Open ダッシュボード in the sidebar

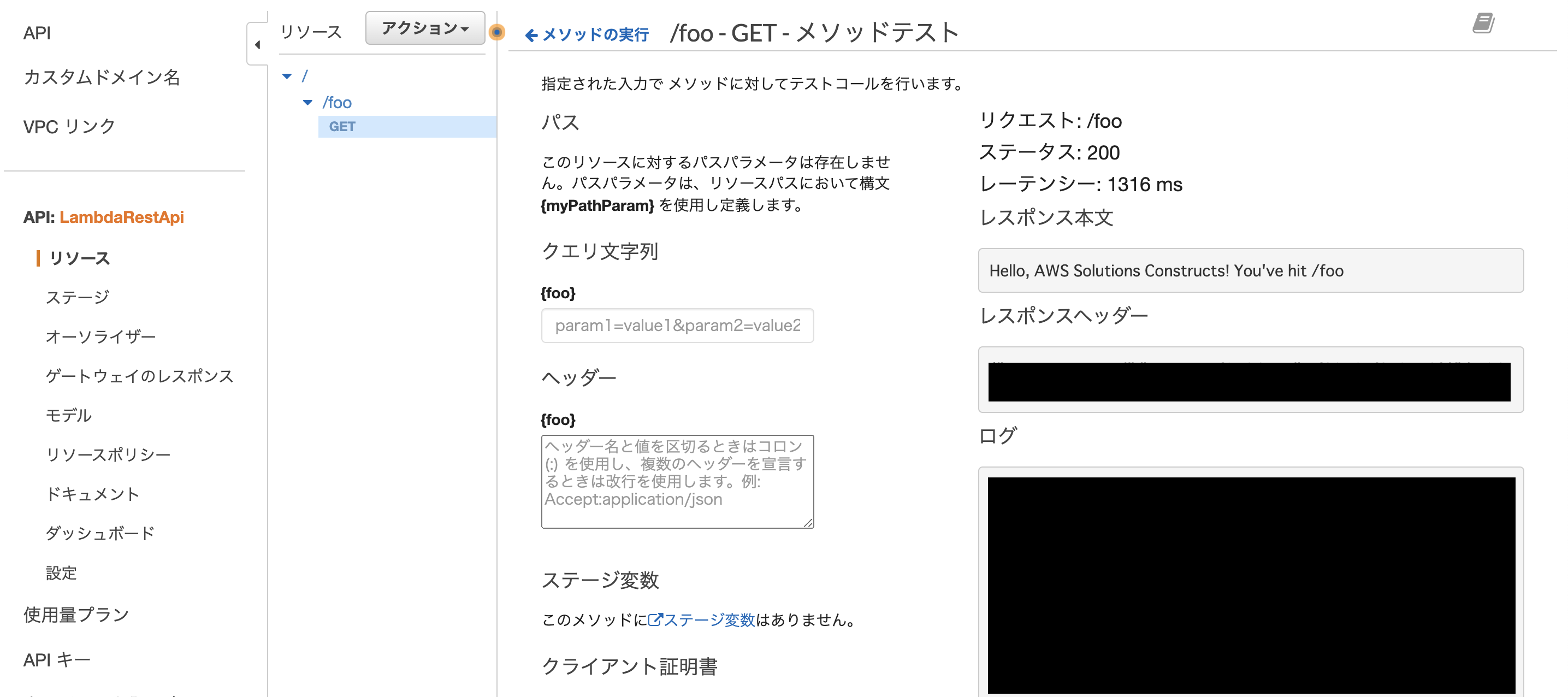[100, 533]
